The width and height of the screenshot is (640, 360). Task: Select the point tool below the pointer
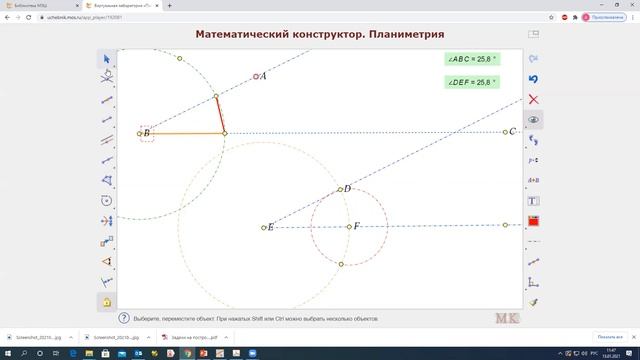tap(107, 78)
